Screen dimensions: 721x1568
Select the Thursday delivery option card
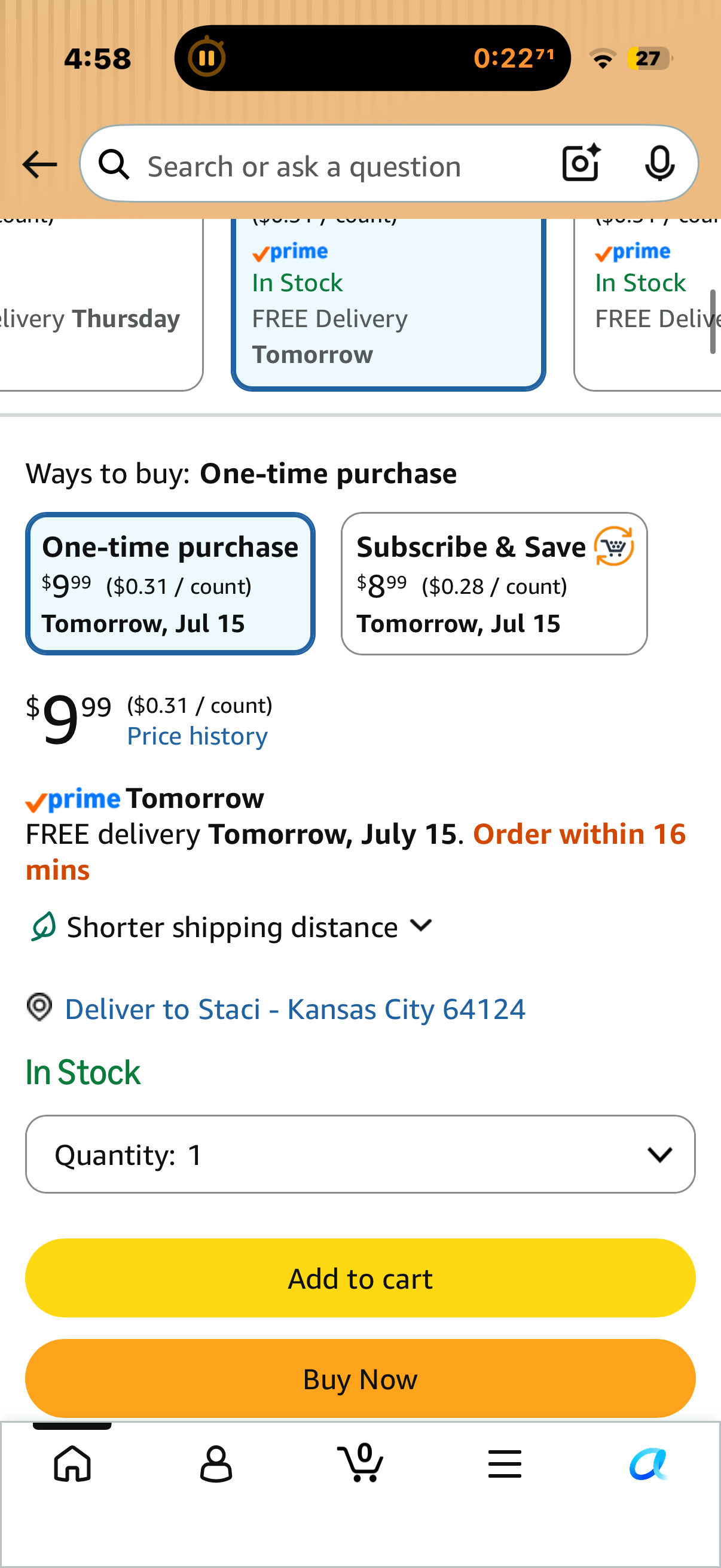(101, 303)
